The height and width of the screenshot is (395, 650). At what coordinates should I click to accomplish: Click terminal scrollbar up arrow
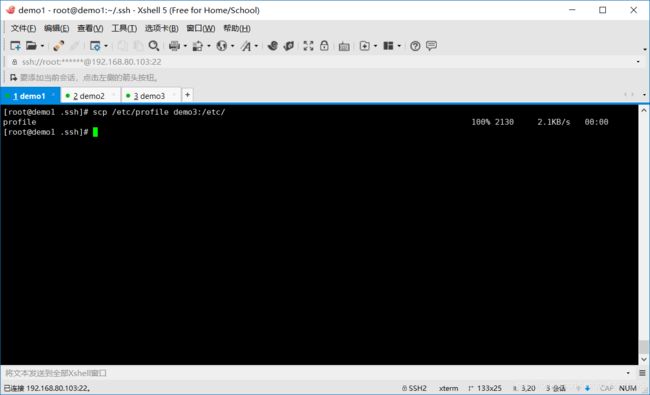tap(644, 111)
